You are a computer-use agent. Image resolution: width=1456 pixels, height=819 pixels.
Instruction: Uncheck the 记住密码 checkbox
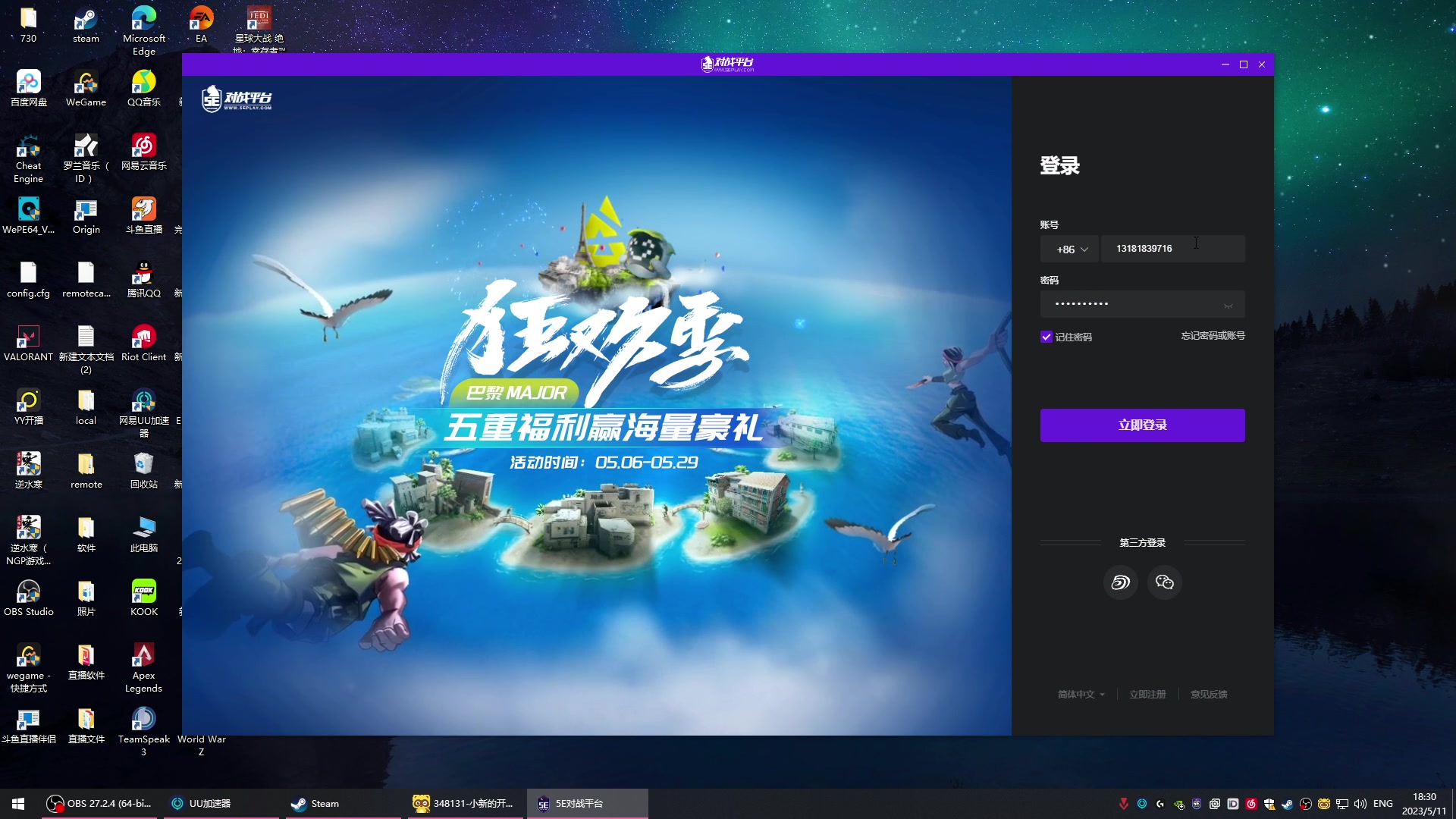1048,337
